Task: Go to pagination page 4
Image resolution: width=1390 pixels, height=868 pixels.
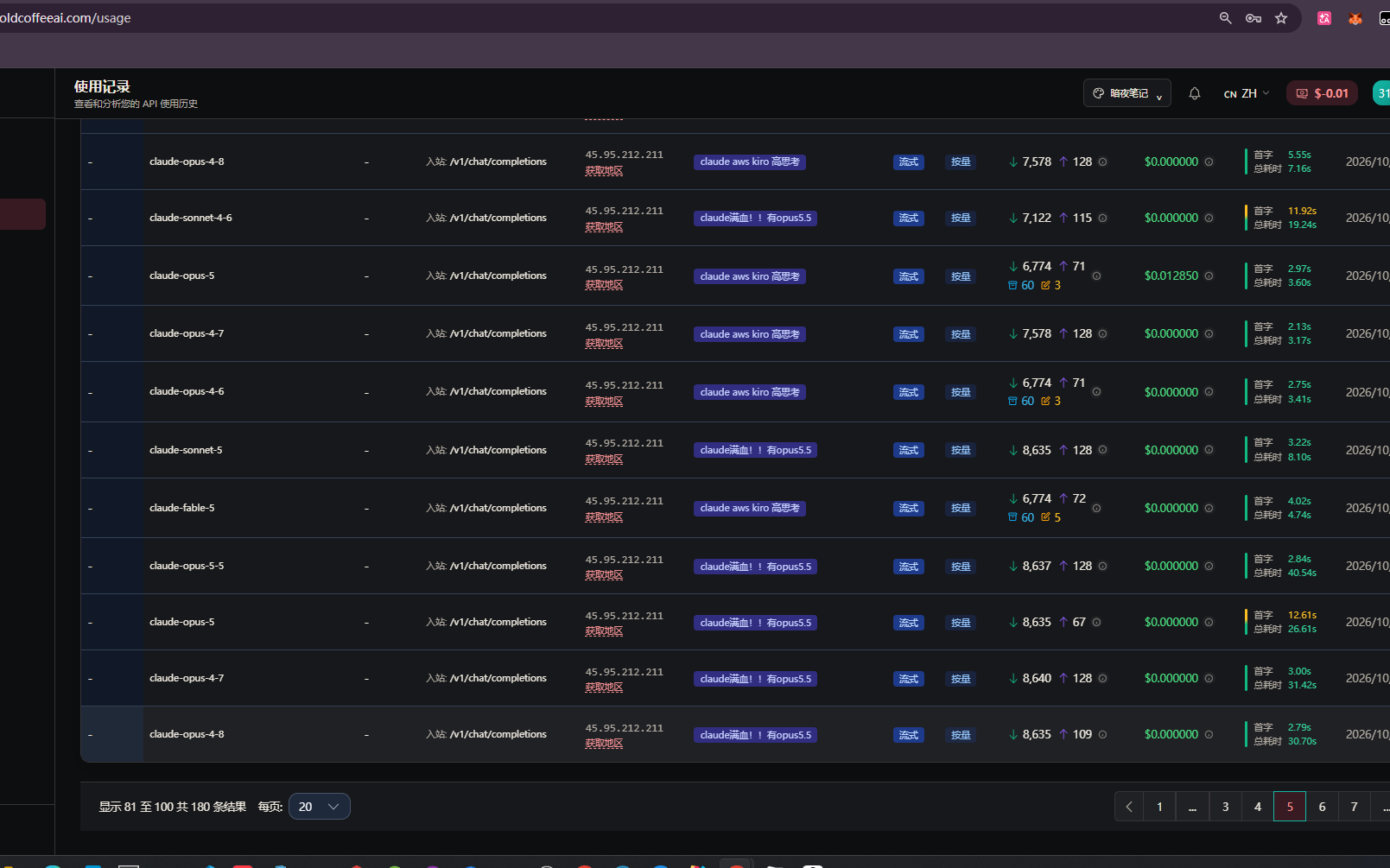Action: pos(1258,807)
